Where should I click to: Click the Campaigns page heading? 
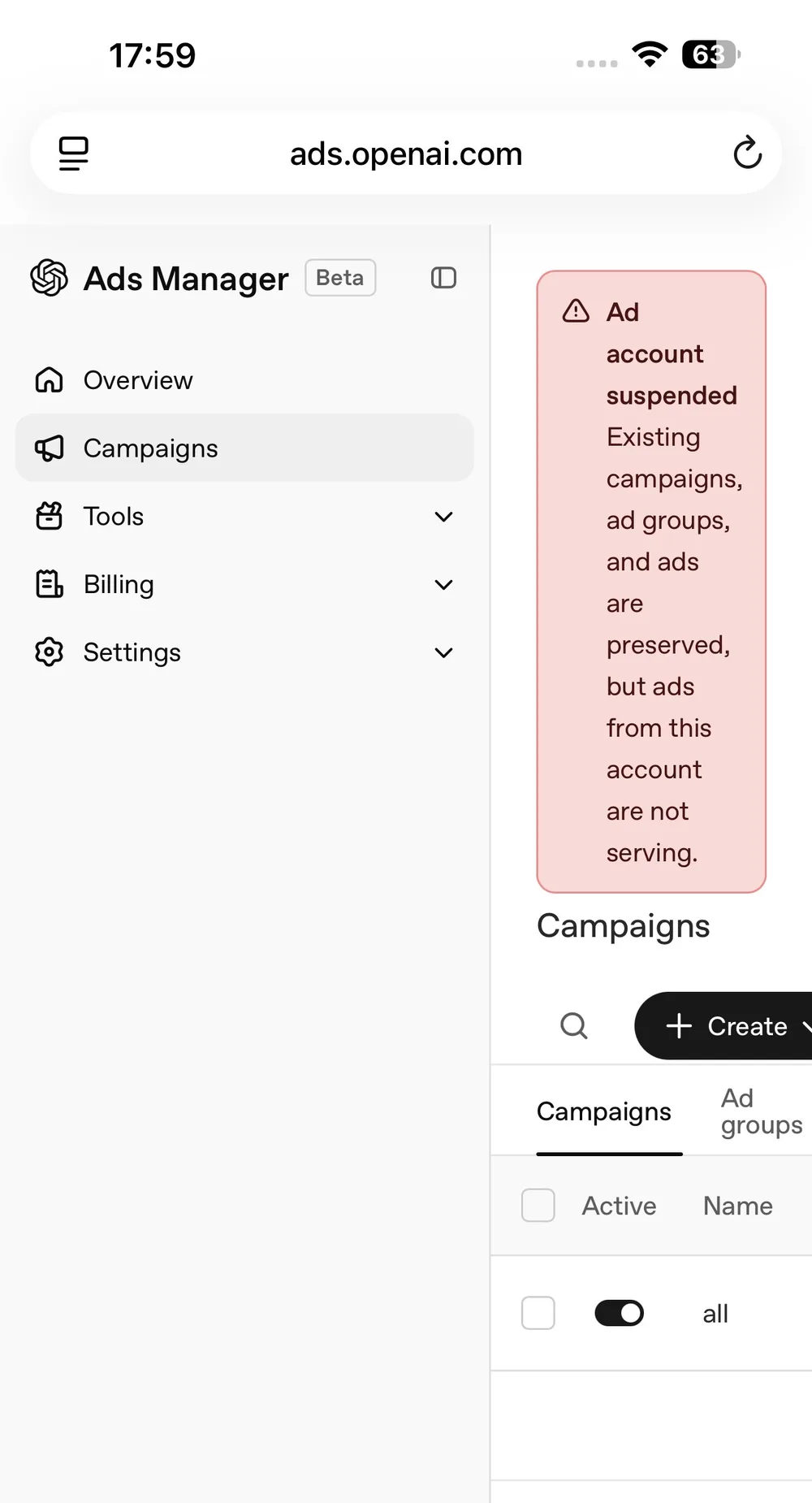[624, 926]
